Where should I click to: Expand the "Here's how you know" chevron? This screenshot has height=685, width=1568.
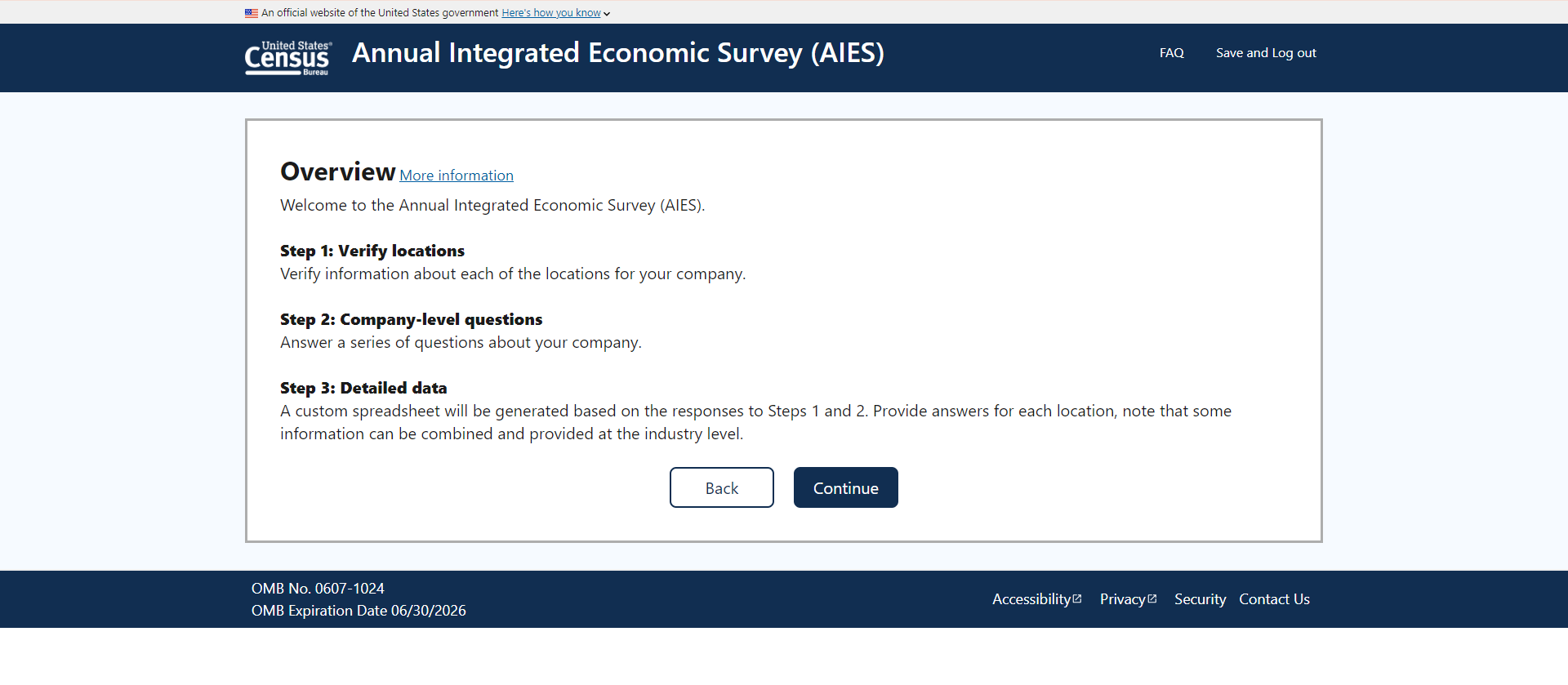[607, 14]
